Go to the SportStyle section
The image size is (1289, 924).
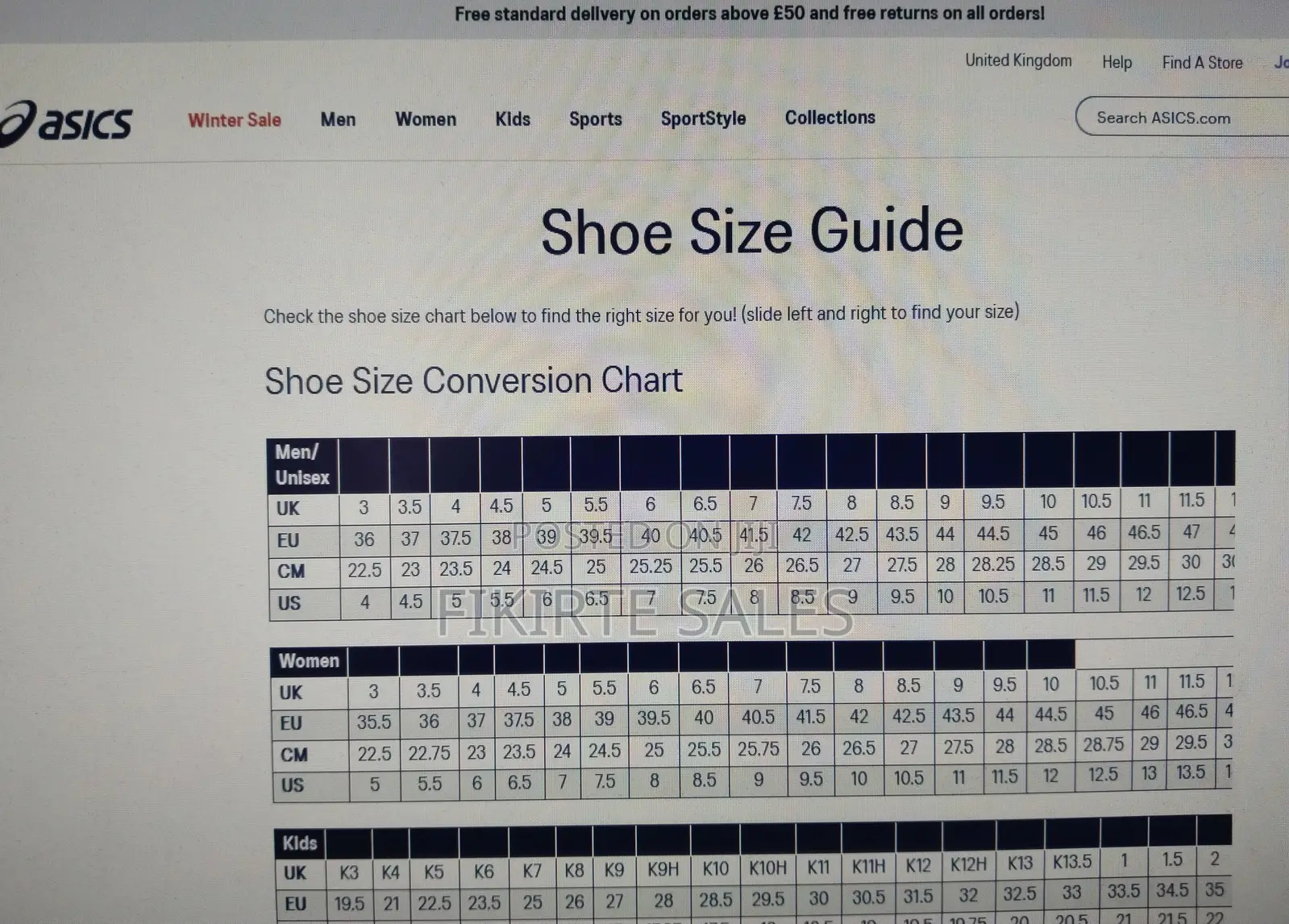coord(703,119)
